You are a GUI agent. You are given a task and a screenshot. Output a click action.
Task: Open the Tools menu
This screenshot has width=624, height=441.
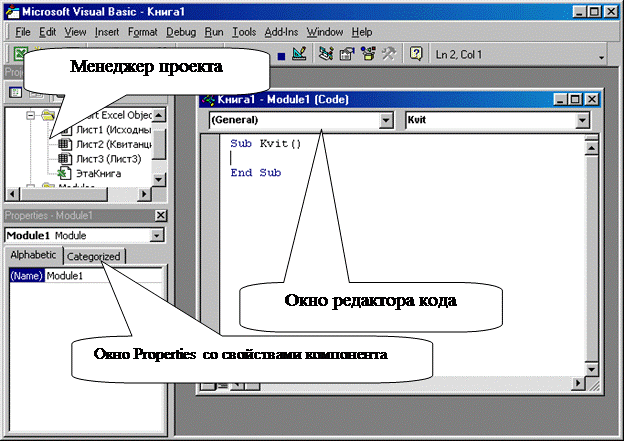click(x=244, y=32)
